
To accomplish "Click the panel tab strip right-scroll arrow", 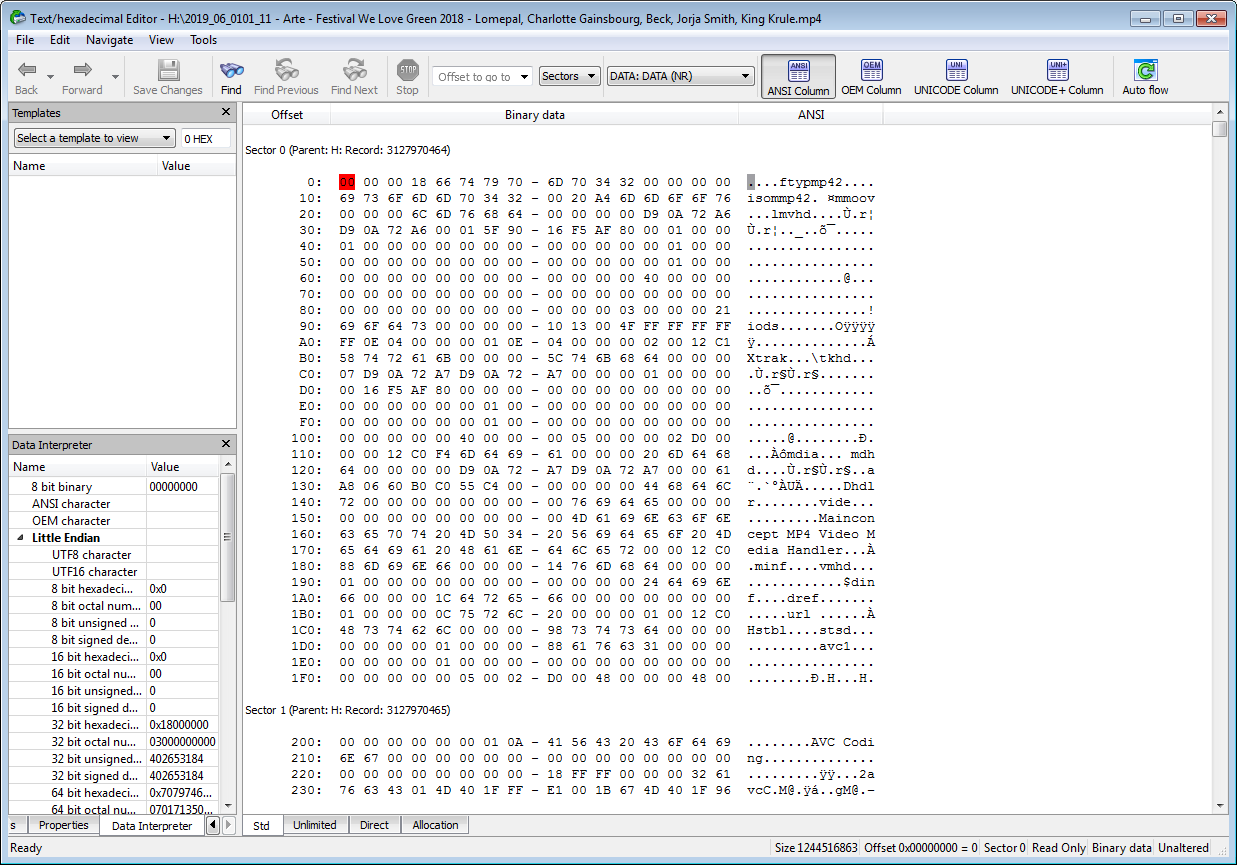I will pos(228,826).
